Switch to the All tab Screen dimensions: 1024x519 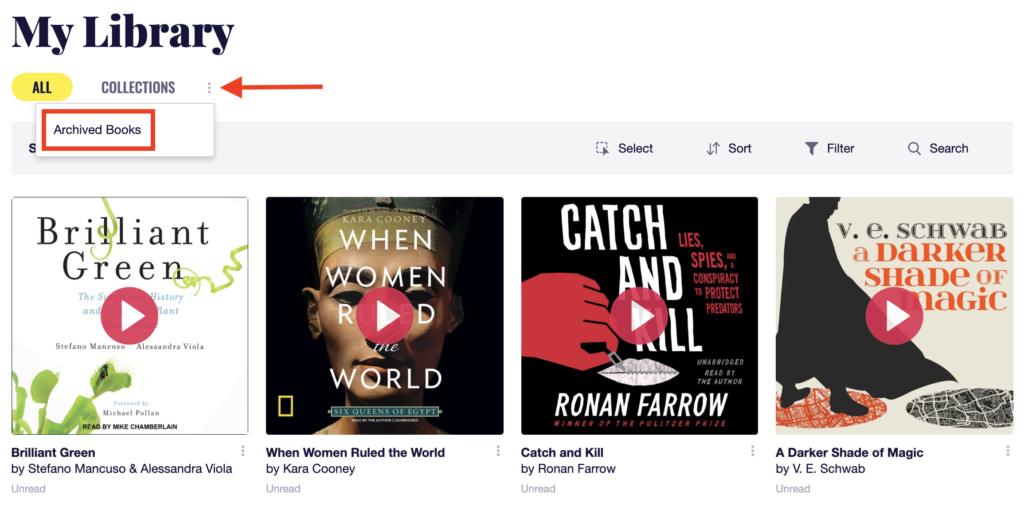(x=42, y=88)
